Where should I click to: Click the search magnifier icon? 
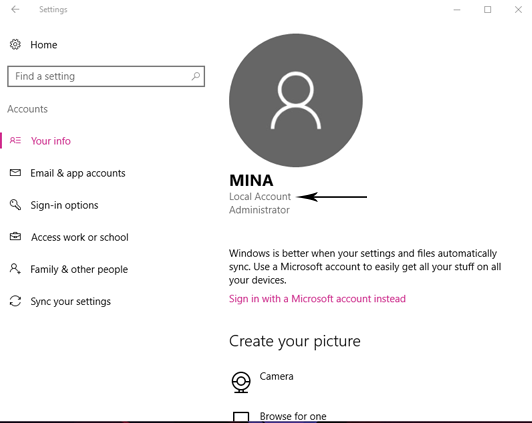click(x=196, y=76)
